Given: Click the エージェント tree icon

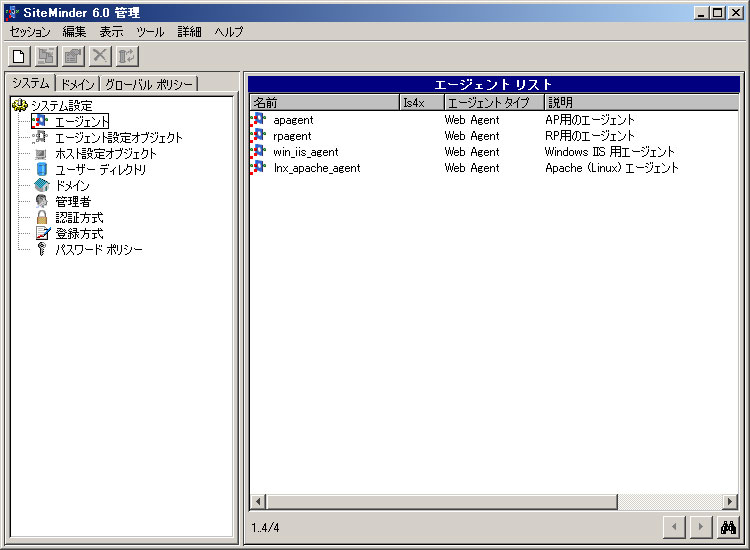Looking at the screenshot, I should pyautogui.click(x=41, y=121).
